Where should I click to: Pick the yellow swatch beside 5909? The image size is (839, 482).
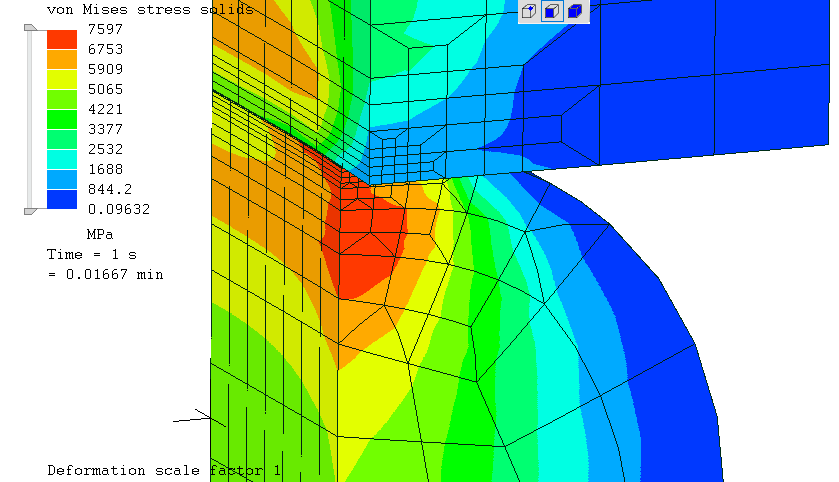pos(62,80)
